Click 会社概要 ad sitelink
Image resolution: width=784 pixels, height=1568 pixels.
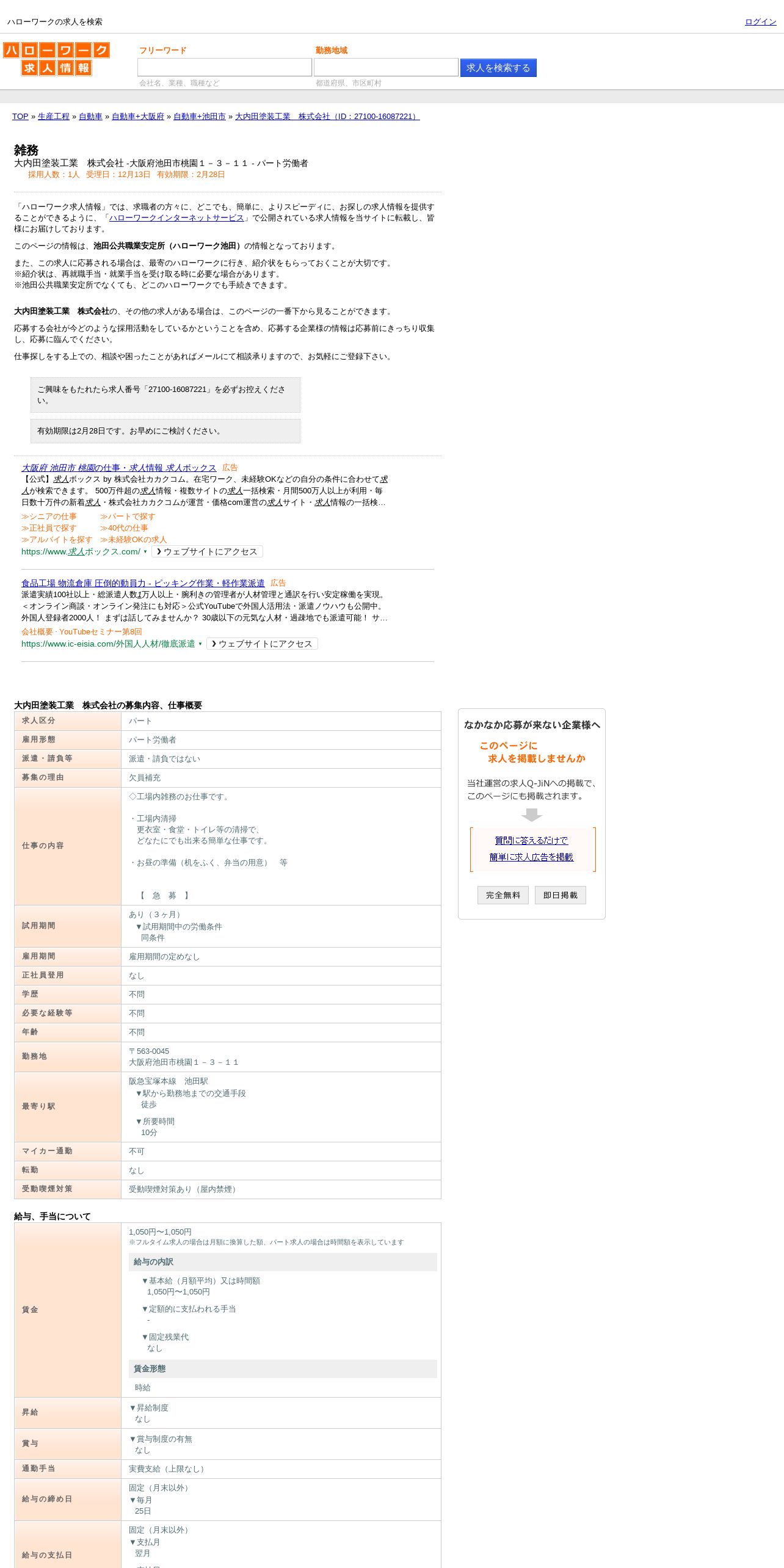[x=37, y=632]
